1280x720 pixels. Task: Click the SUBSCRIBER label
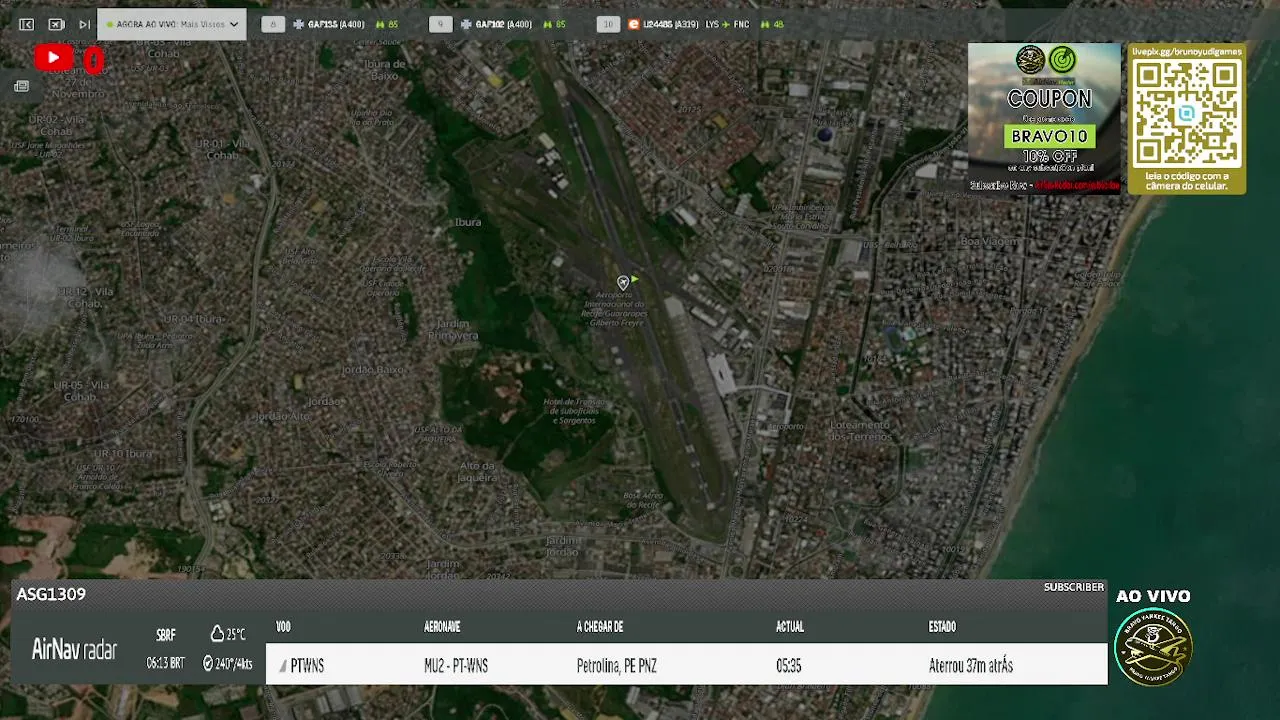click(1074, 587)
